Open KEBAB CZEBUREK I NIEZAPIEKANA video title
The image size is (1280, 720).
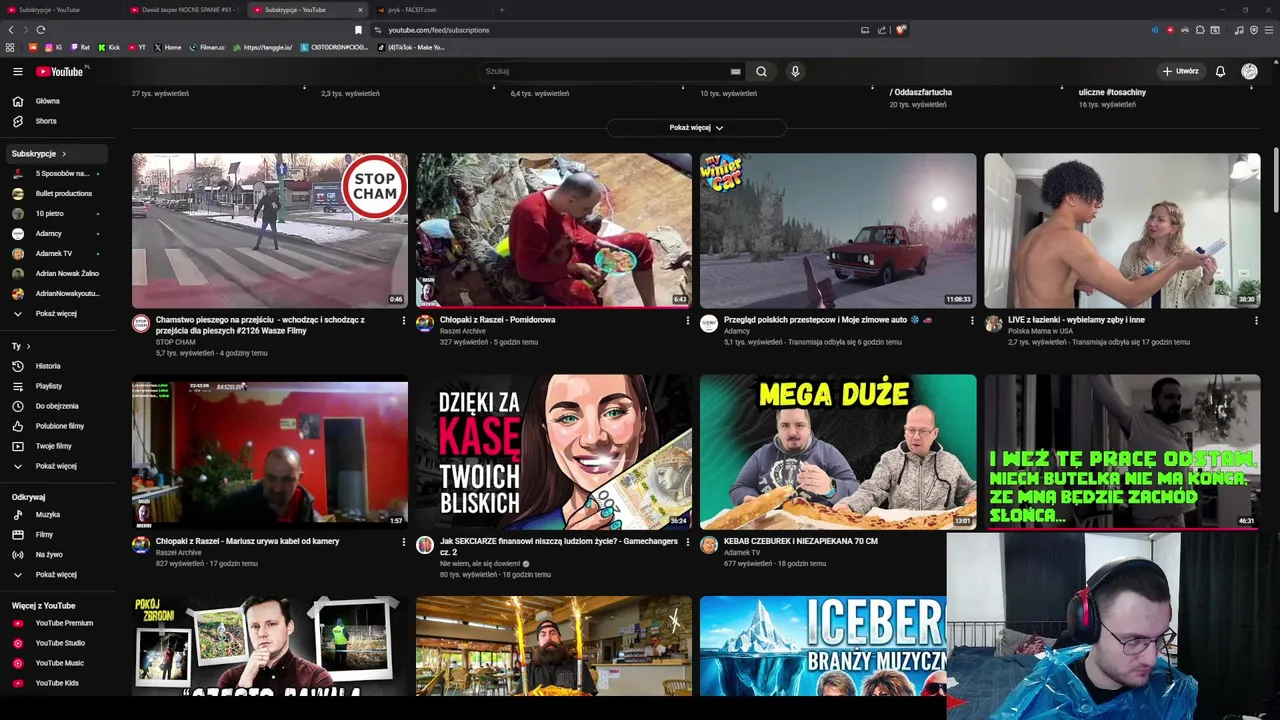(x=800, y=541)
